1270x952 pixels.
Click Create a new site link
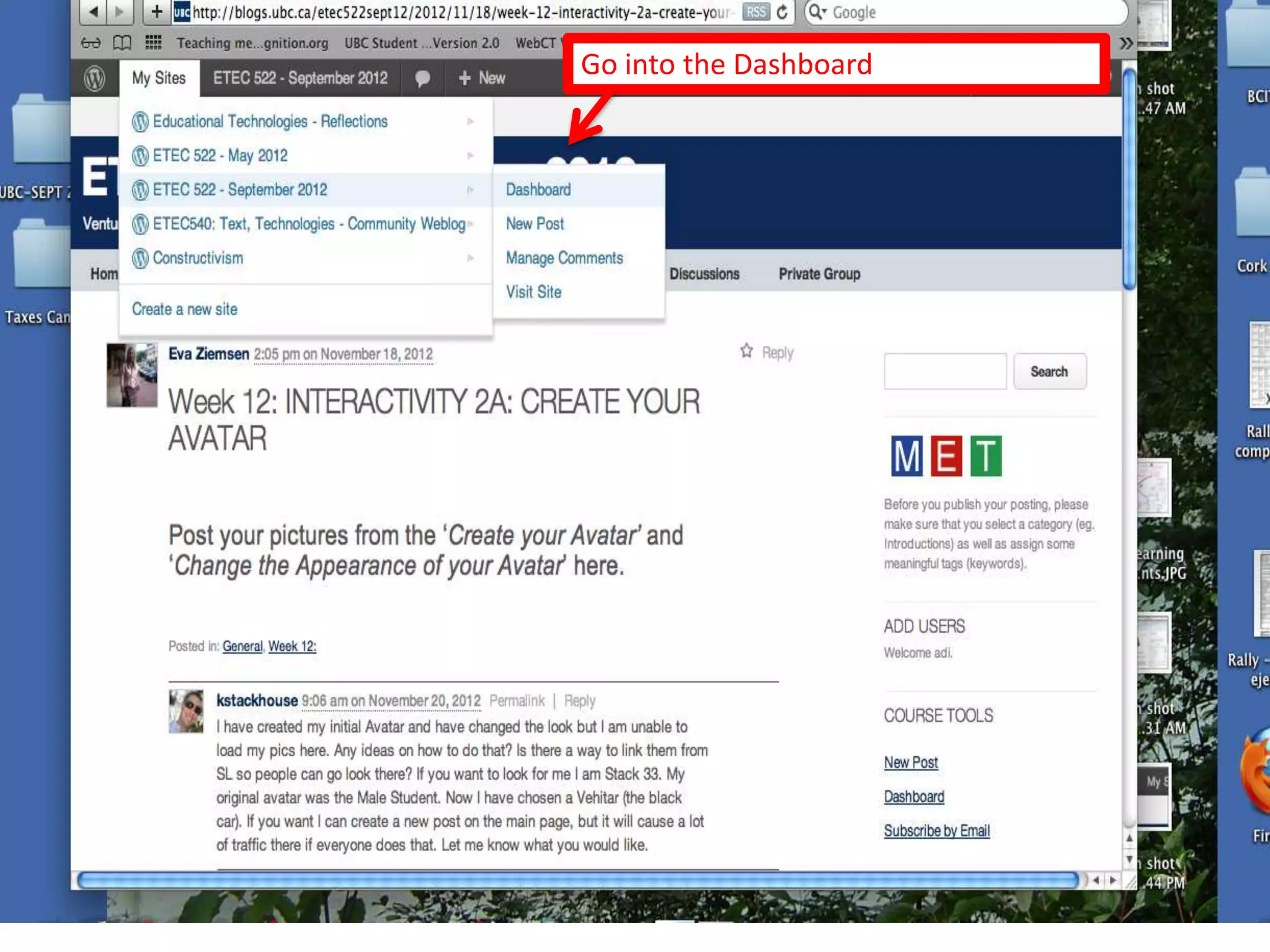185,309
